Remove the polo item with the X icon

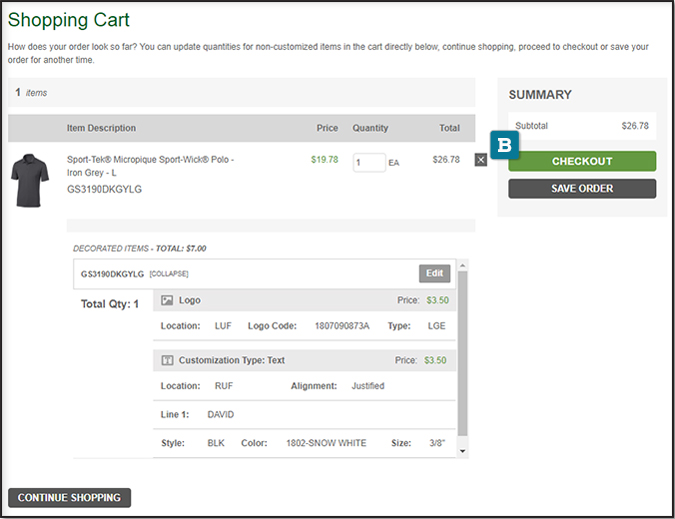[481, 159]
